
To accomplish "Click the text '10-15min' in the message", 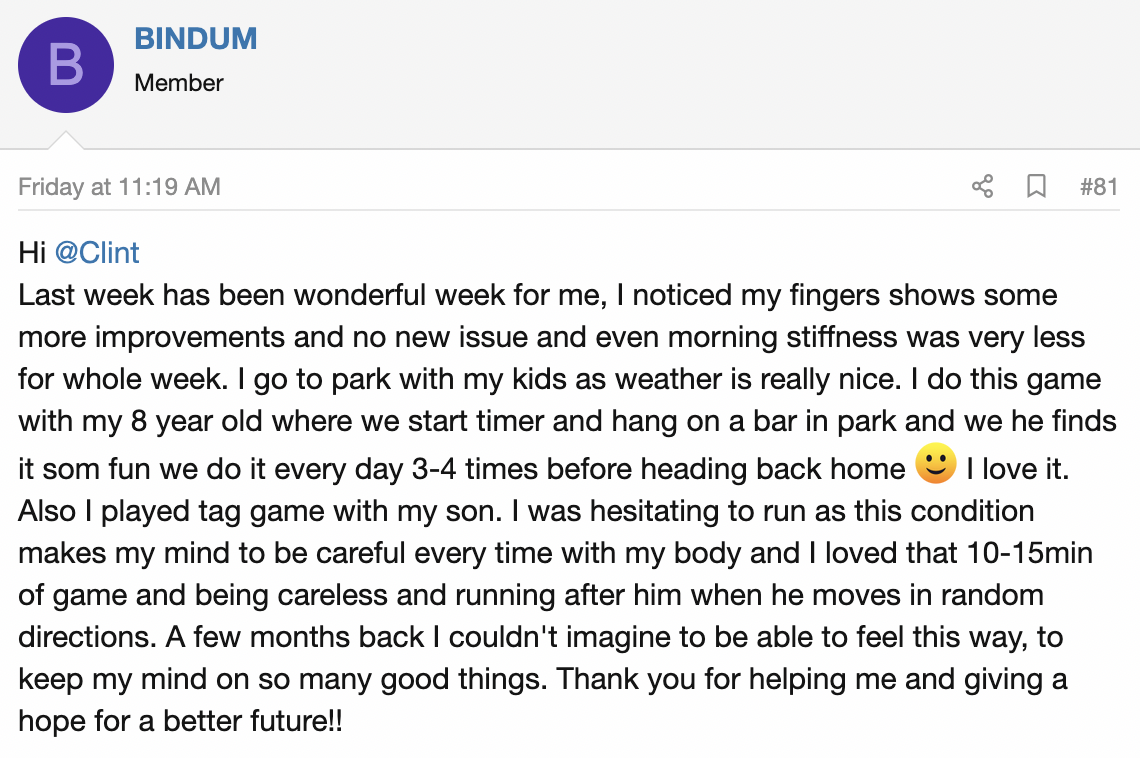I will click(x=1029, y=553).
